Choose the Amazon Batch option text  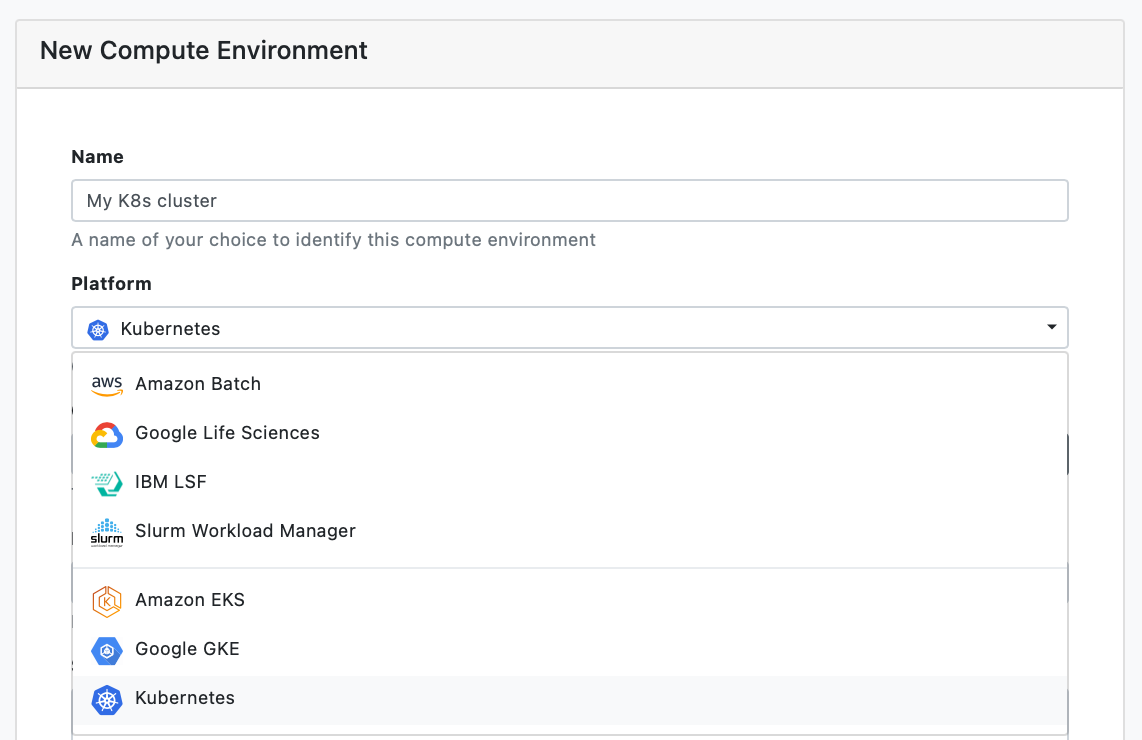198,384
